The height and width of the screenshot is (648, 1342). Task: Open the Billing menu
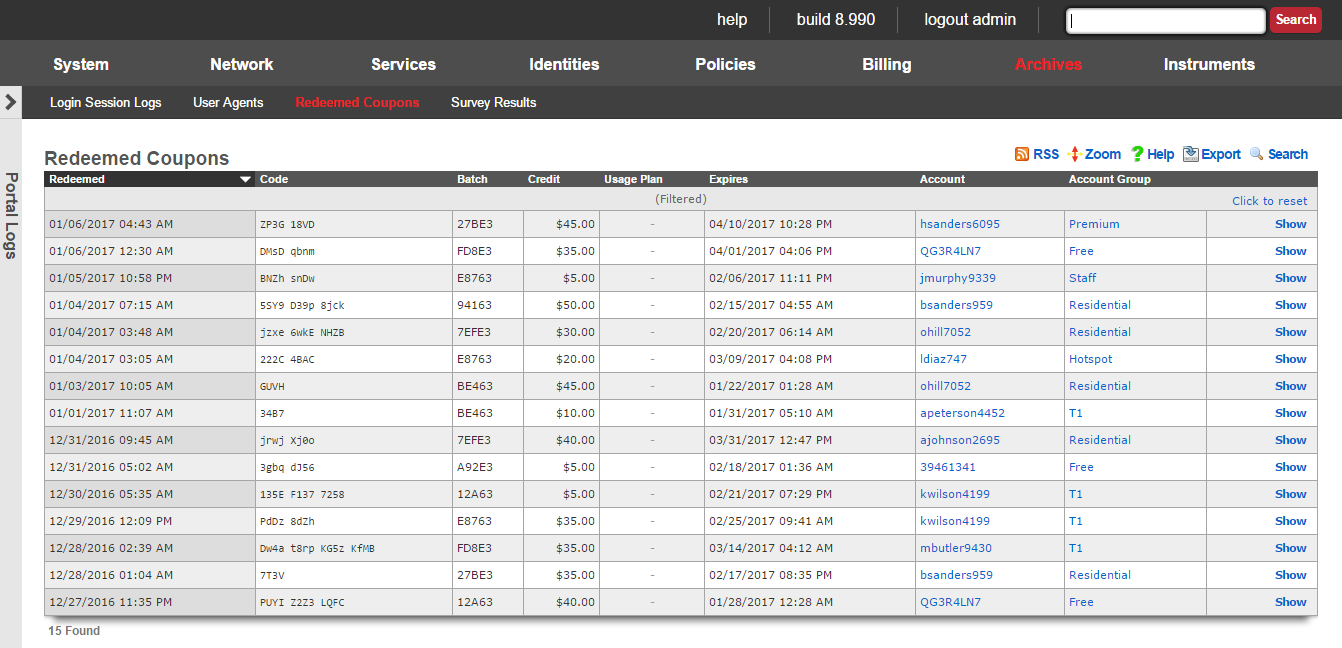887,64
